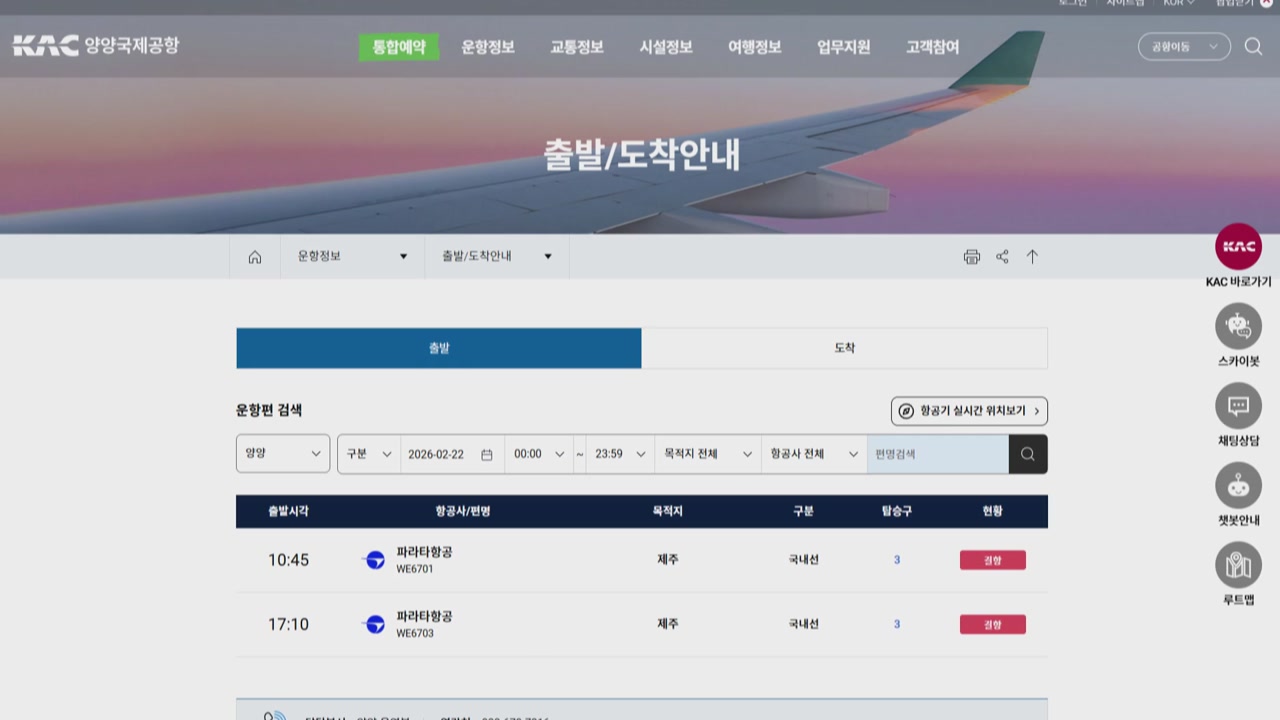Open the KAC 바로가기 shortcut icon
1280x720 pixels.
tap(1238, 247)
